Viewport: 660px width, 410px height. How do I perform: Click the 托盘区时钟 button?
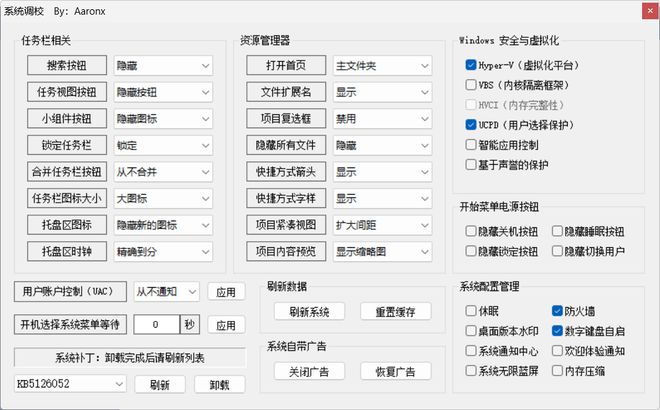(67, 251)
